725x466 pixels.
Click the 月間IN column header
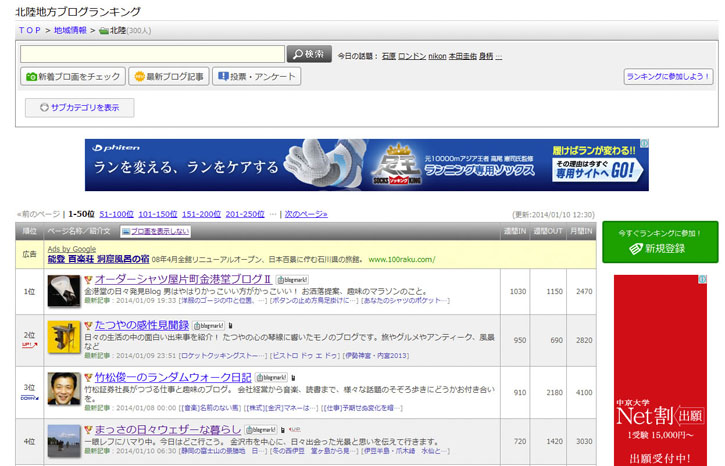[x=581, y=231]
